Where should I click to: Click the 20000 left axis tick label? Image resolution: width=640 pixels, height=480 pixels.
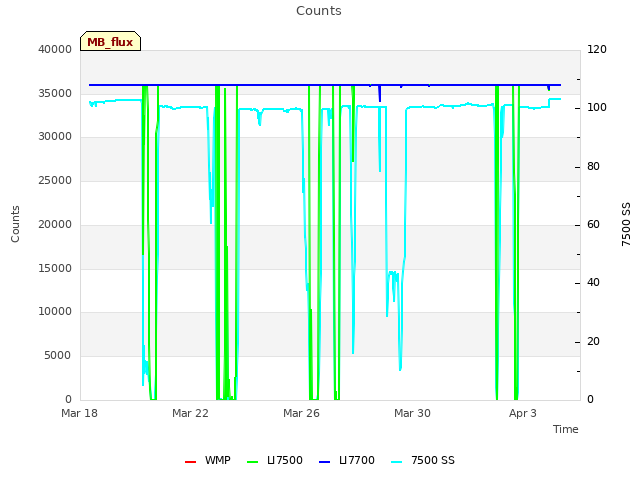pyautogui.click(x=55, y=224)
